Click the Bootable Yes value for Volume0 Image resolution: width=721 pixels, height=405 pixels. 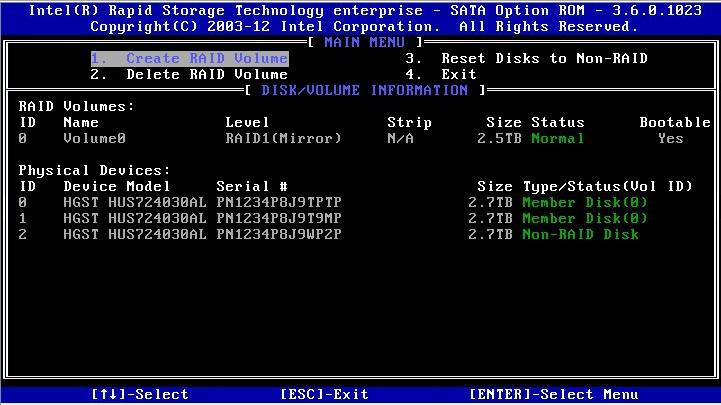pos(670,138)
